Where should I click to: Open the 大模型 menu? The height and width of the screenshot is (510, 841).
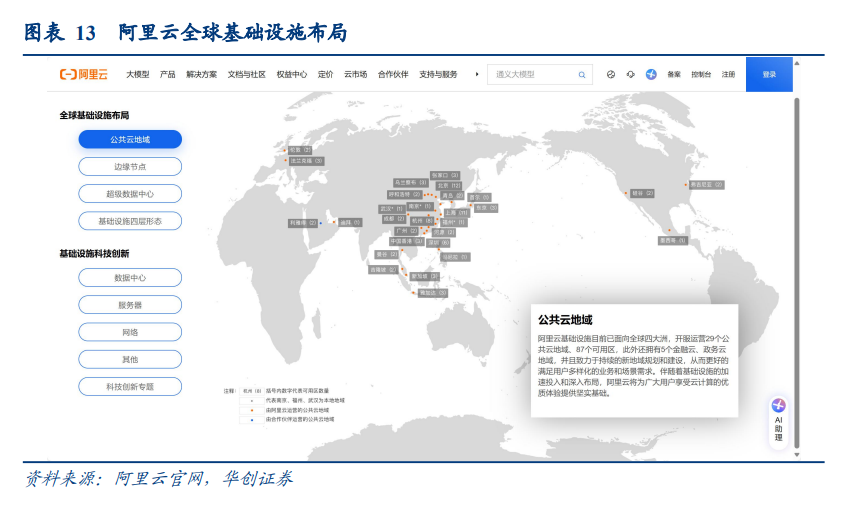click(138, 74)
